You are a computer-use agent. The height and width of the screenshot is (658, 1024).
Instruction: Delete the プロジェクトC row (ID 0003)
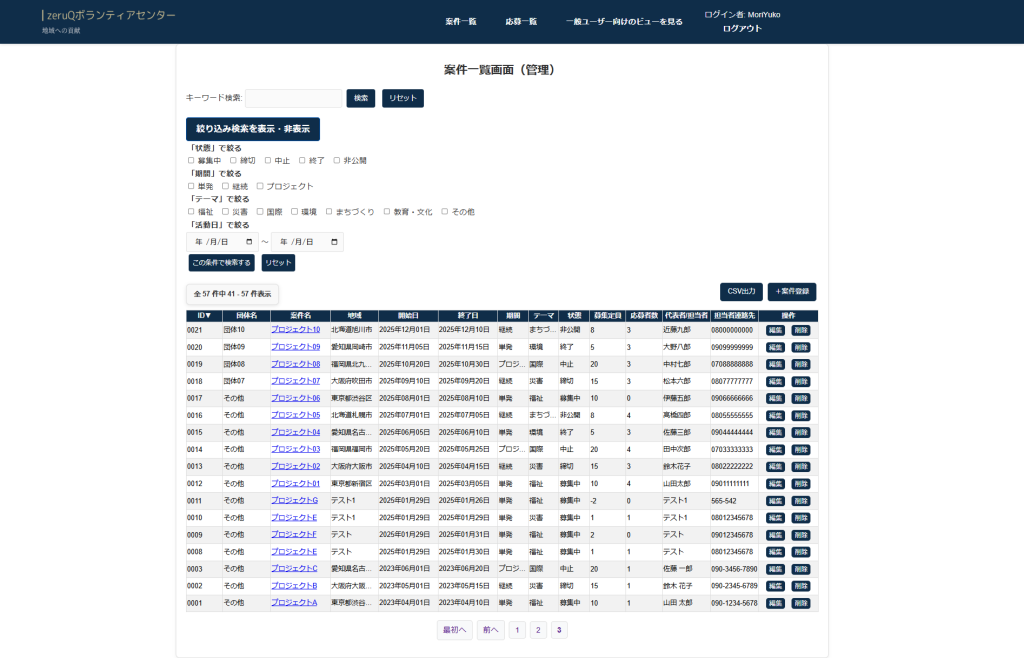800,569
